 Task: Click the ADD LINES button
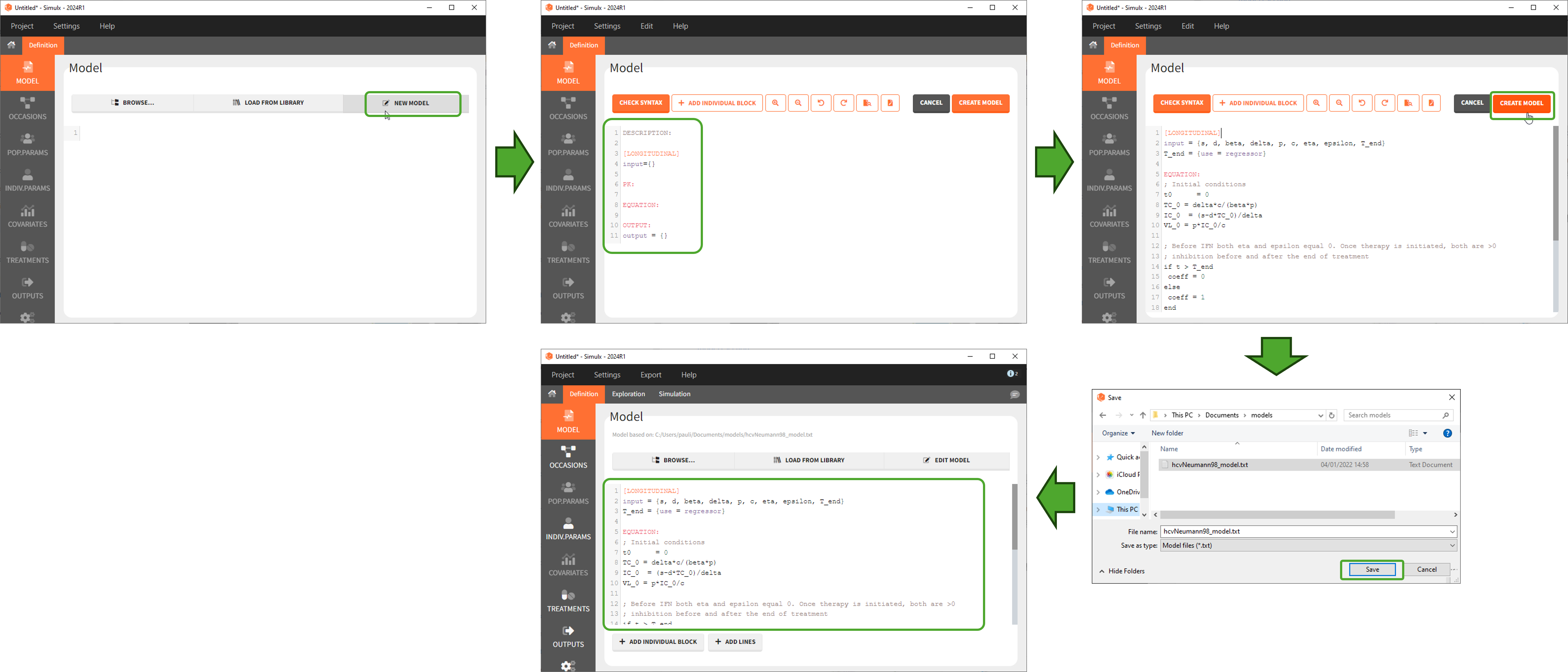(735, 642)
